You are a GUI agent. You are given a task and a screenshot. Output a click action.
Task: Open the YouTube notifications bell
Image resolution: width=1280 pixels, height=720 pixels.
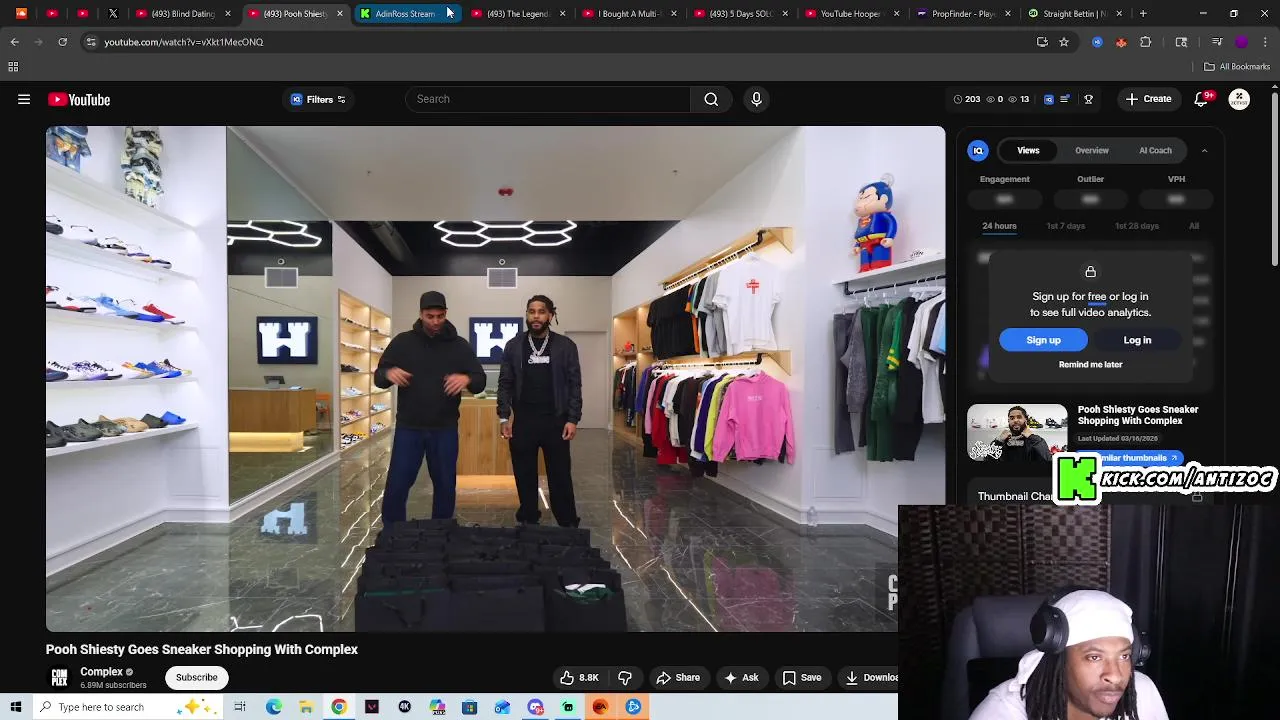(x=1202, y=99)
